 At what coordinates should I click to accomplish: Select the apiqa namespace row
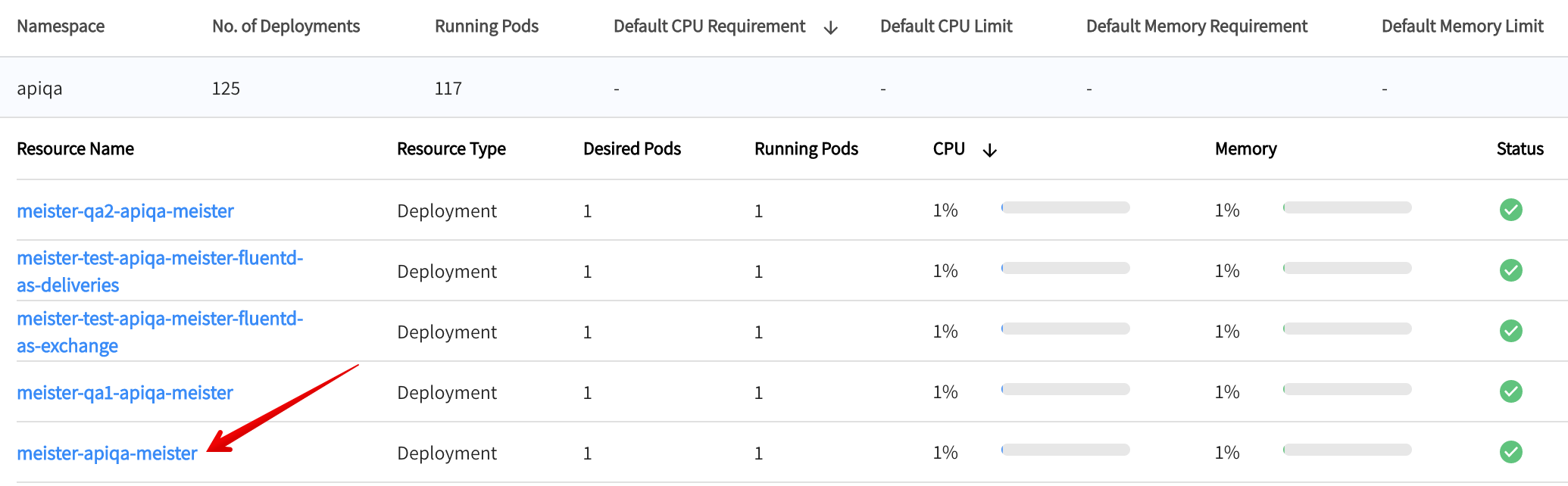pyautogui.click(x=39, y=89)
